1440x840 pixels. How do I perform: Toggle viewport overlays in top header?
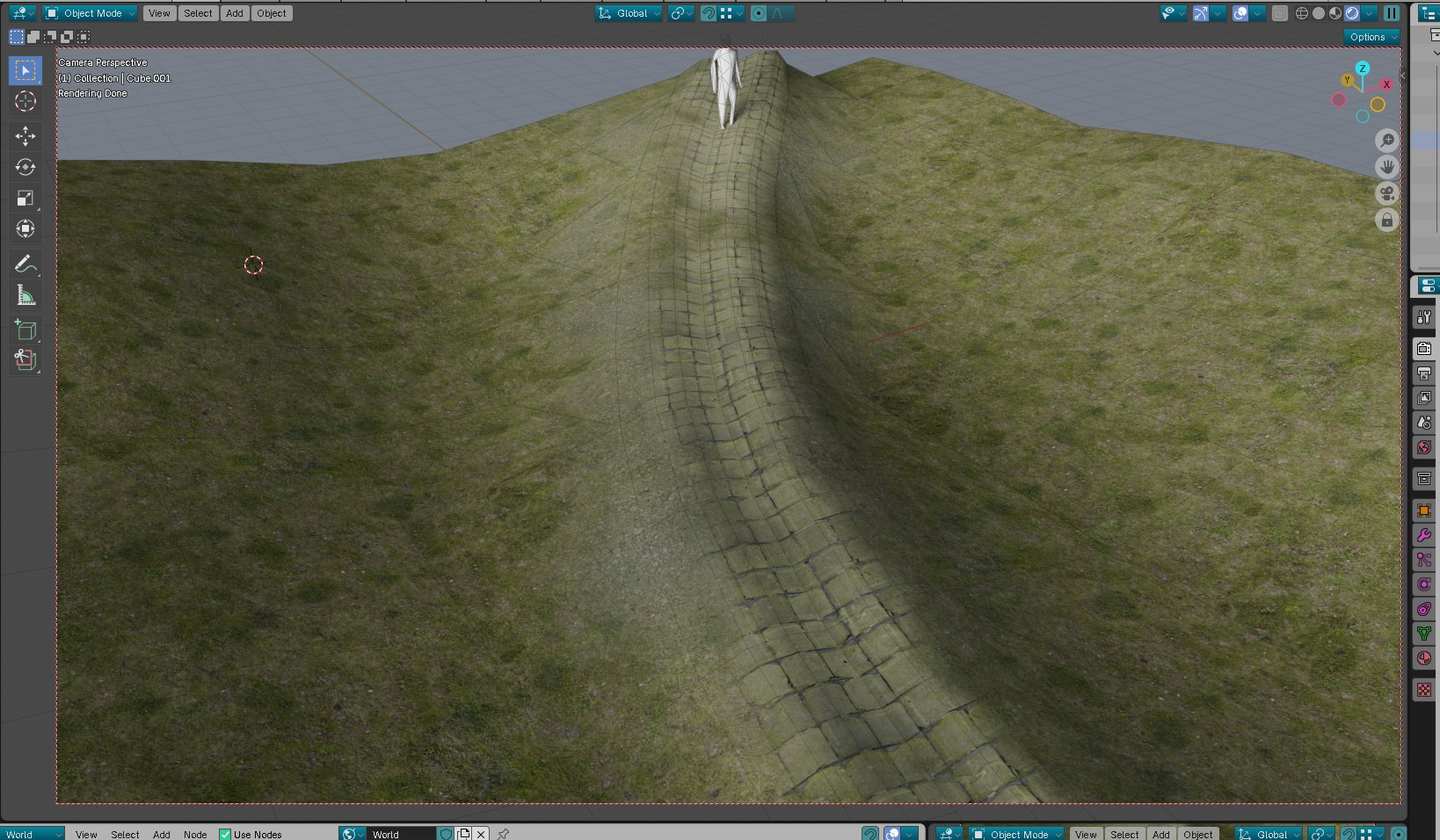tap(1240, 13)
